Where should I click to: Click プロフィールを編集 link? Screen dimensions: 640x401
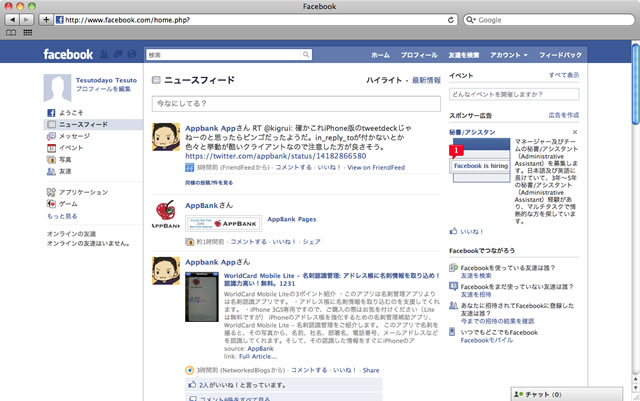click(x=103, y=89)
